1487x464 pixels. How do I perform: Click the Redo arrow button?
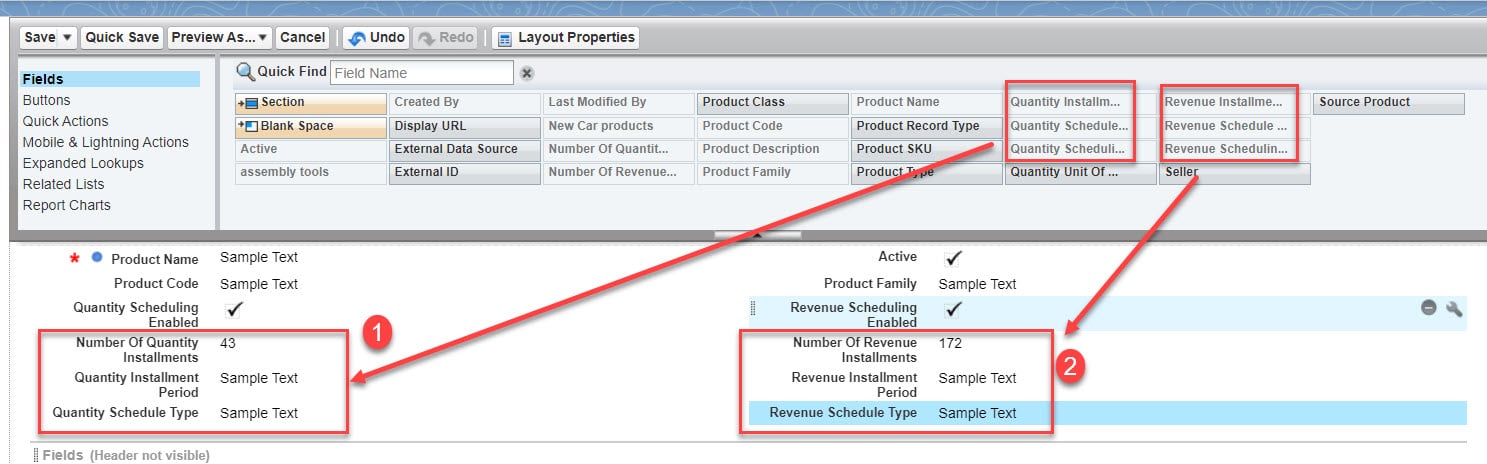pos(446,38)
